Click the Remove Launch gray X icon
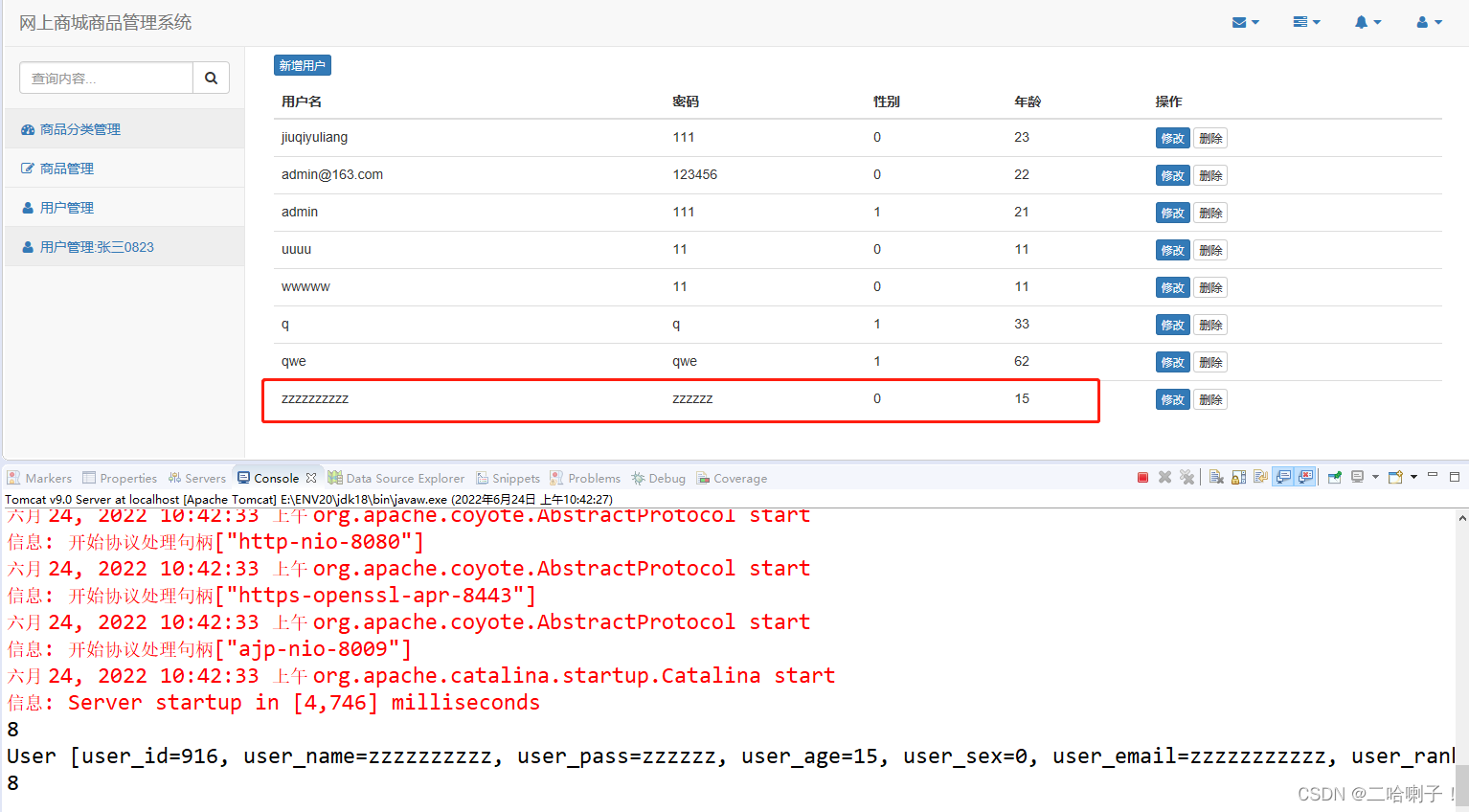This screenshot has height=812, width=1469. pyautogui.click(x=1164, y=477)
